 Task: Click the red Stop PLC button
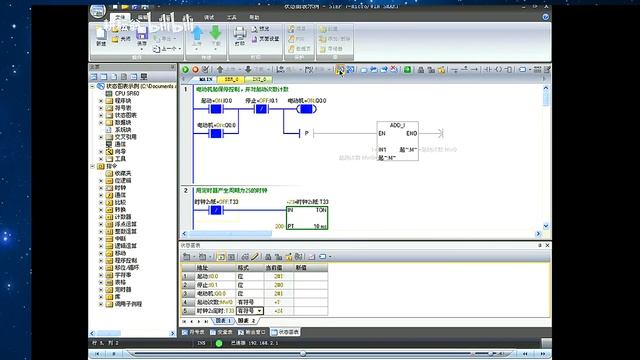pos(195,69)
